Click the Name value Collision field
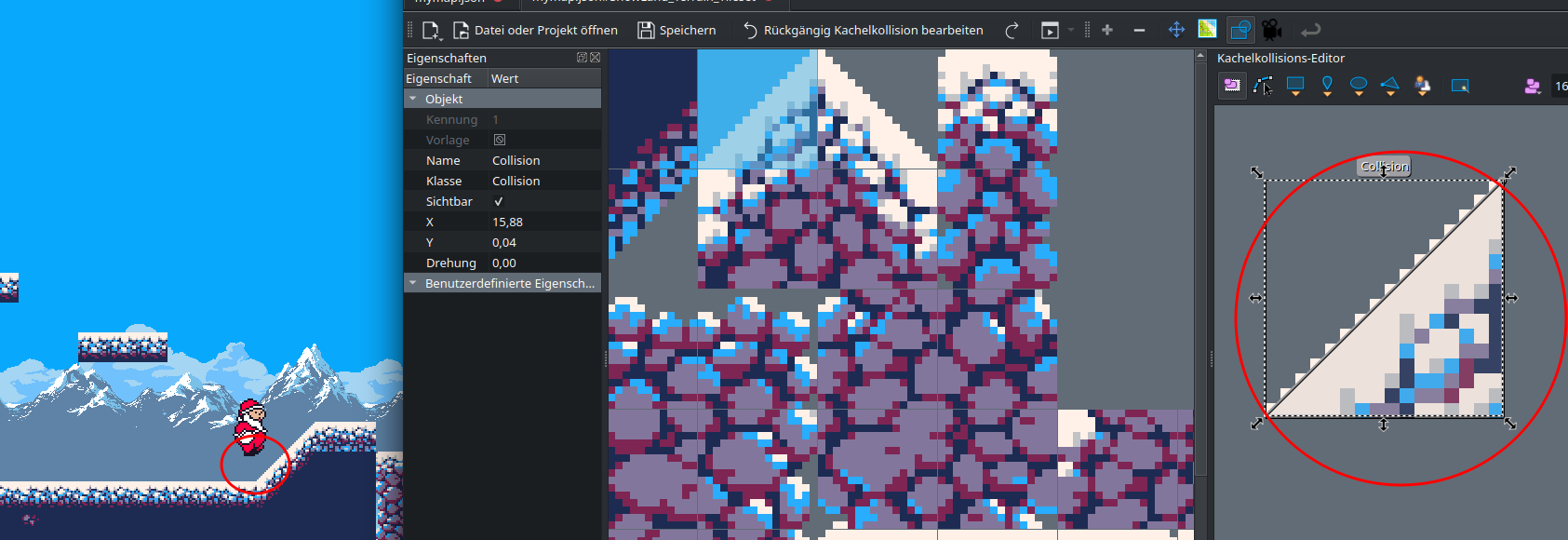This screenshot has height=540, width=1568. click(x=545, y=160)
